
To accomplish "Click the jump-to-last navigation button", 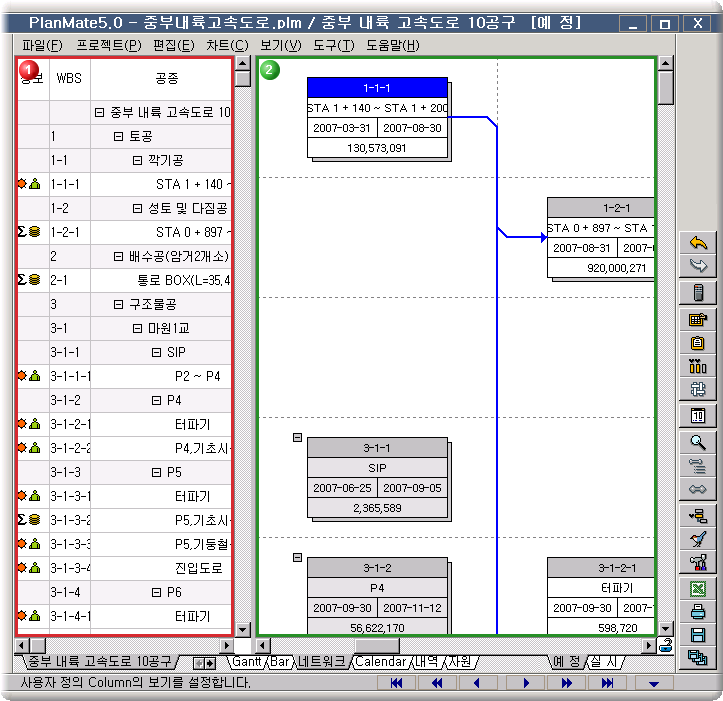I will 607,683.
